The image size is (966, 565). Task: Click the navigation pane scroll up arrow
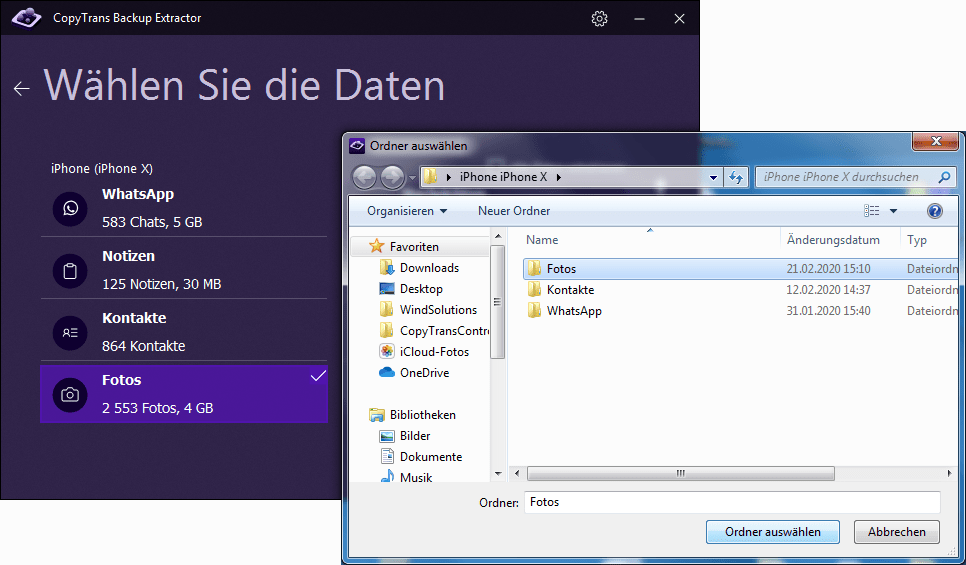point(498,236)
